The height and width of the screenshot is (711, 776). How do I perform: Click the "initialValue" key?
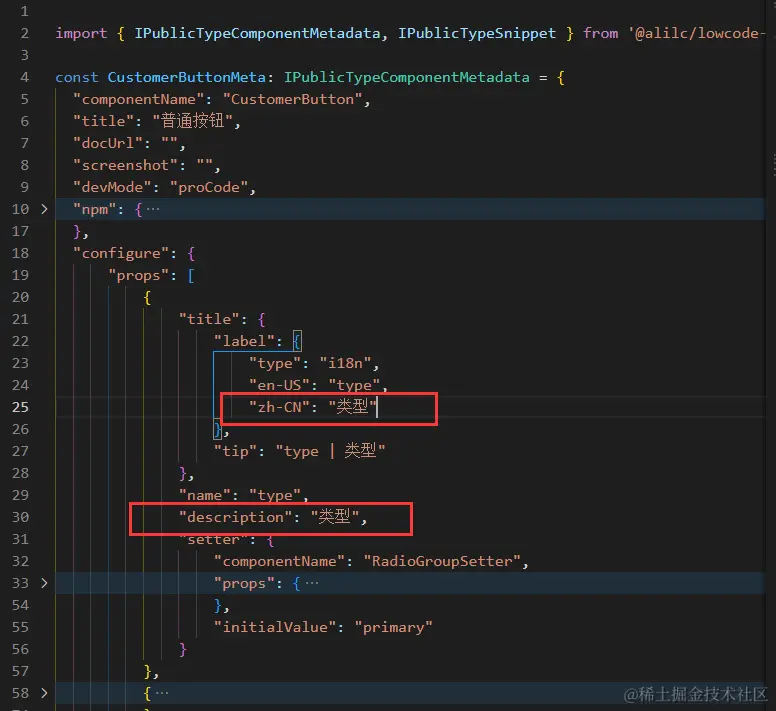coord(275,627)
